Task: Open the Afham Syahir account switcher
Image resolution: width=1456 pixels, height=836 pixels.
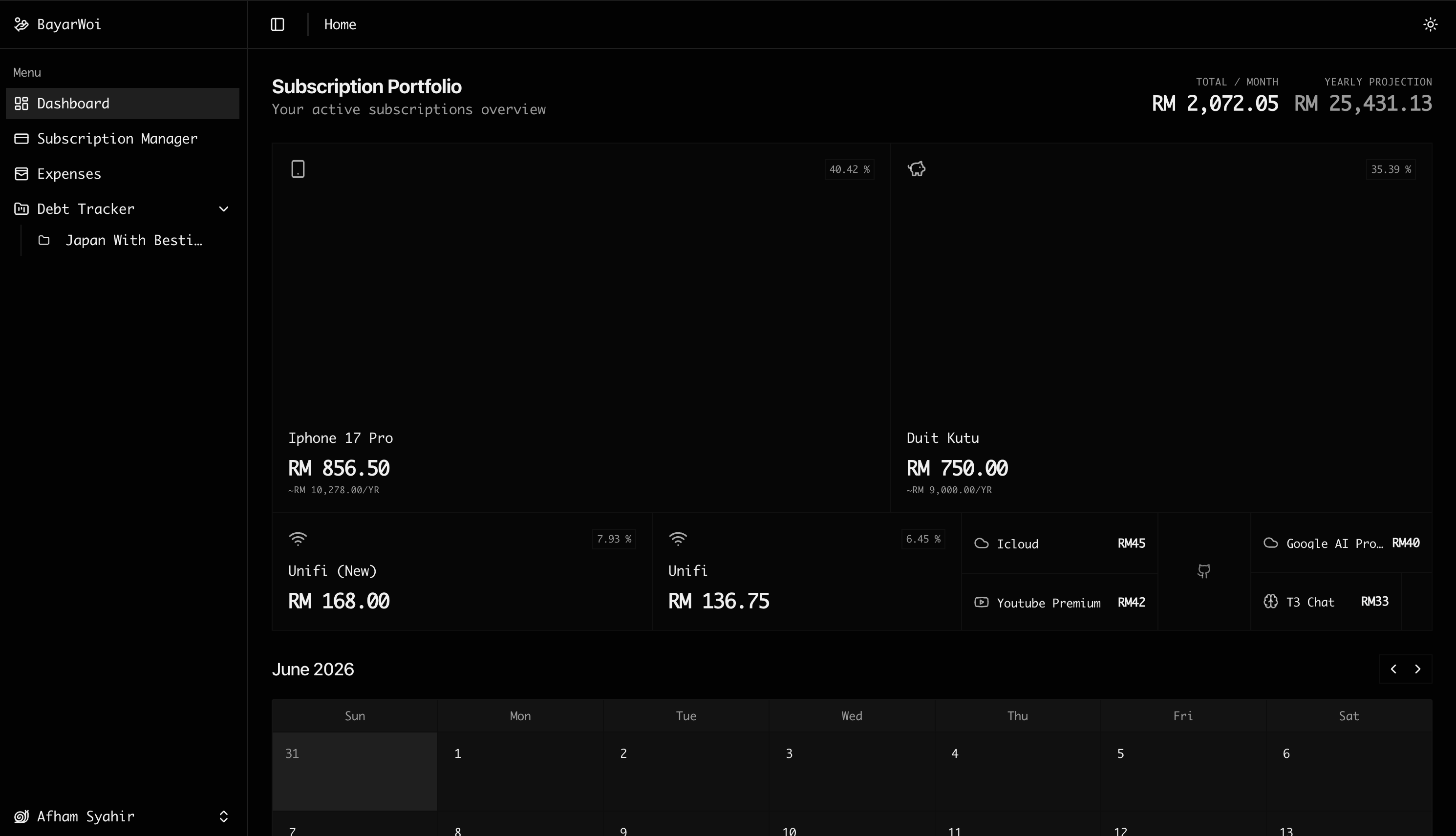Action: click(x=122, y=816)
